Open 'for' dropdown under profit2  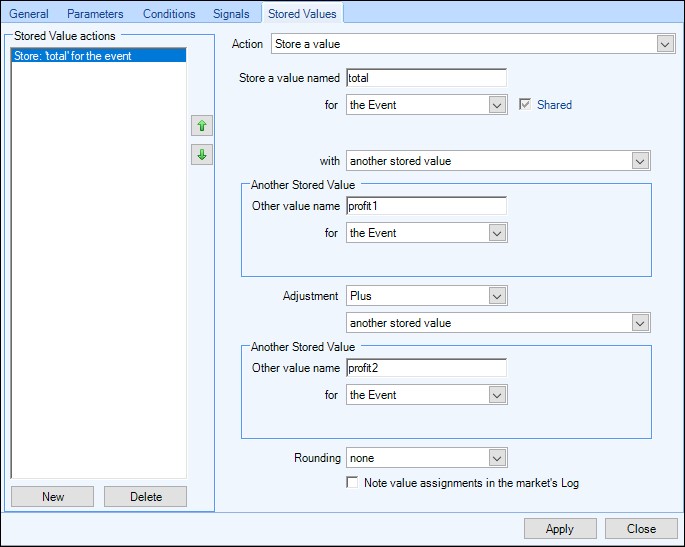[427, 395]
